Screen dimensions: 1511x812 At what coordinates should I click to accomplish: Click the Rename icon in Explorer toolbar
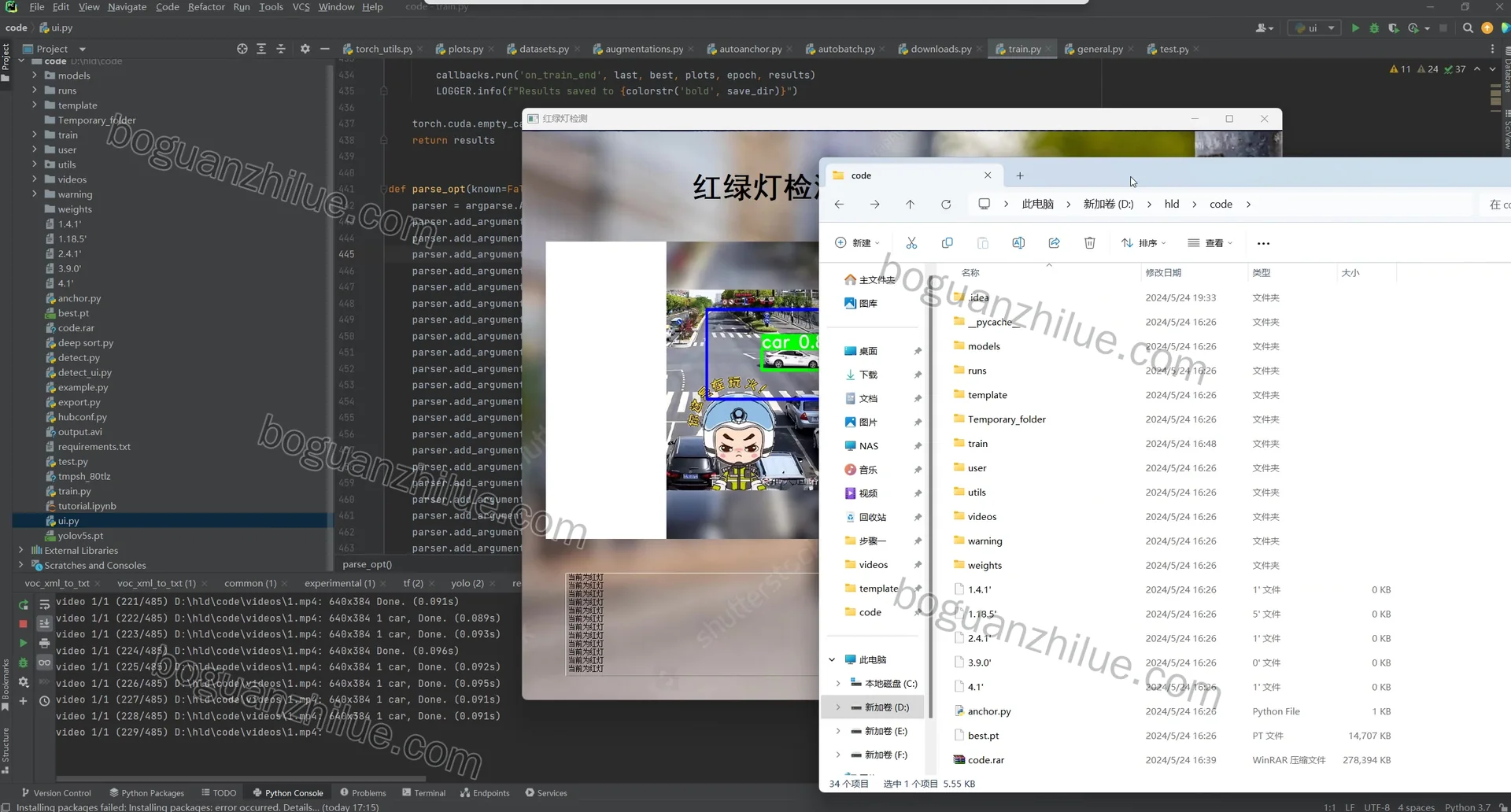tap(1018, 243)
